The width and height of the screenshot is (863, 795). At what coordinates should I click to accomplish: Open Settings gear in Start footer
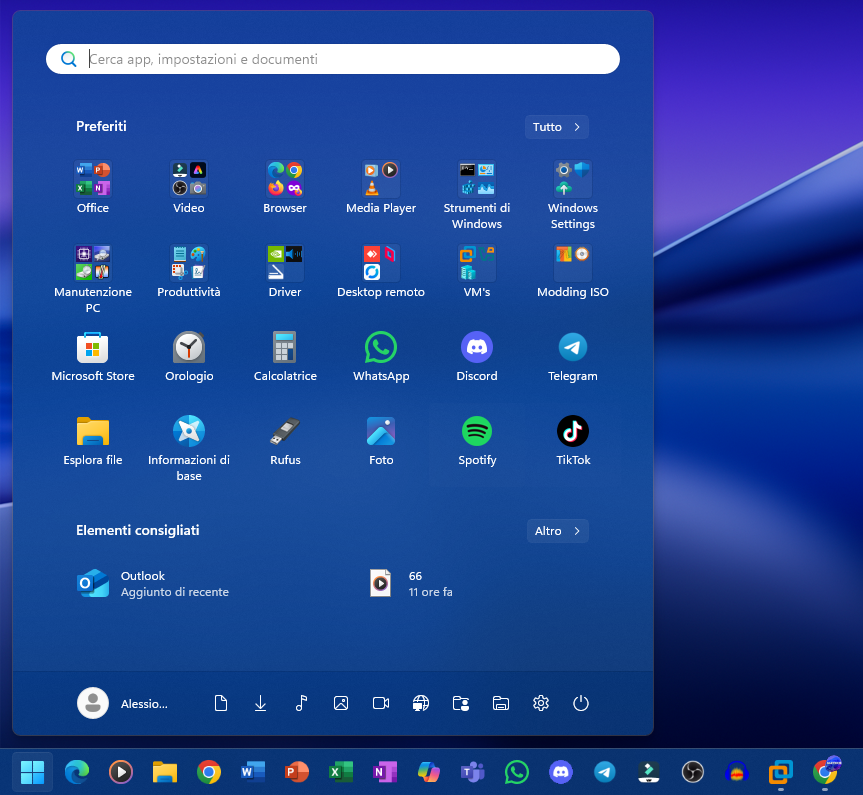[541, 703]
